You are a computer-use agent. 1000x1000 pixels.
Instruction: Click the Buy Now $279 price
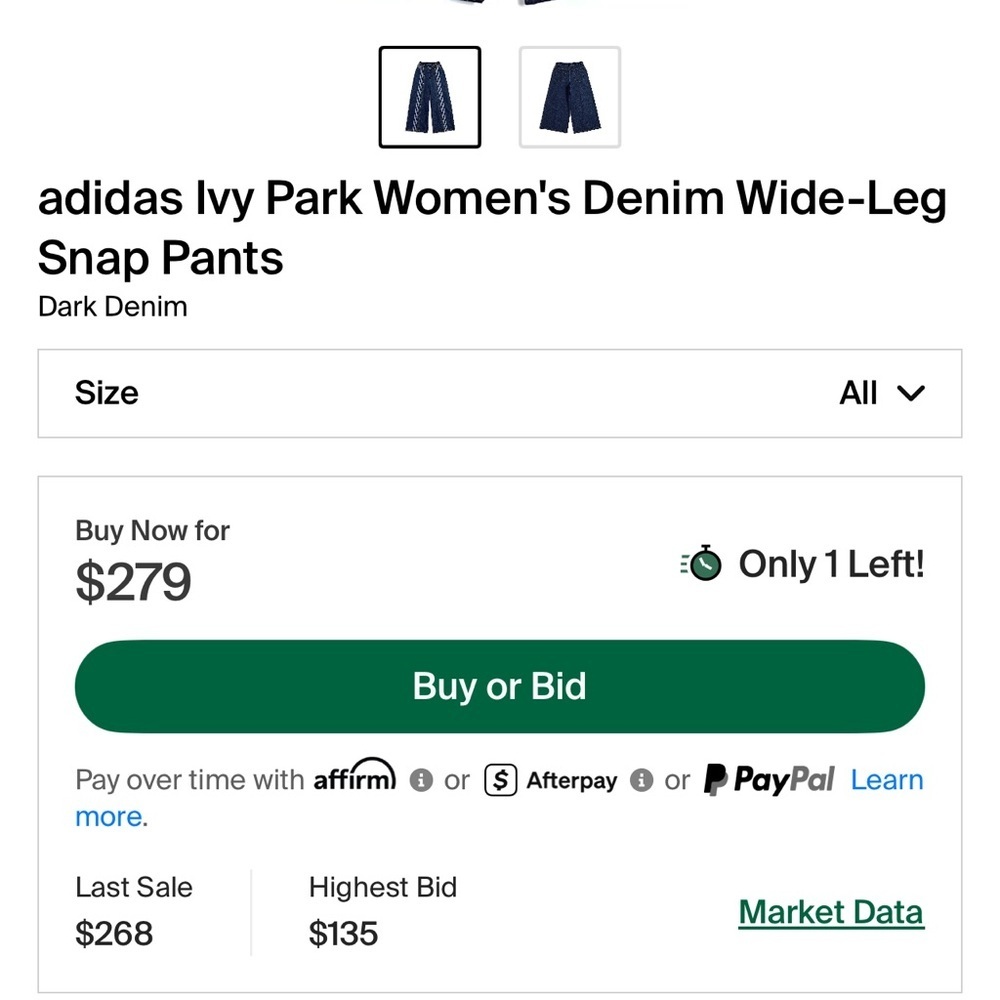pyautogui.click(x=133, y=581)
